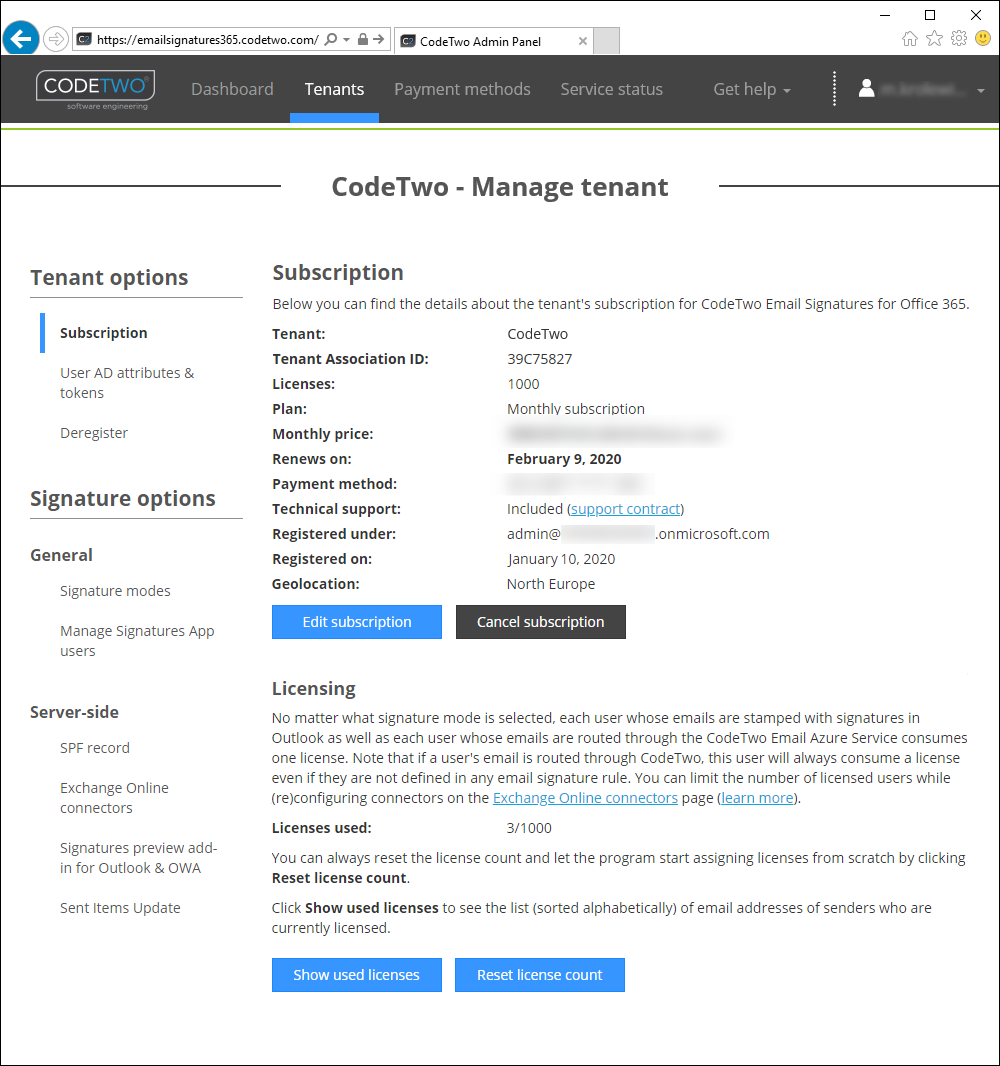Click the browser back arrow

click(20, 38)
